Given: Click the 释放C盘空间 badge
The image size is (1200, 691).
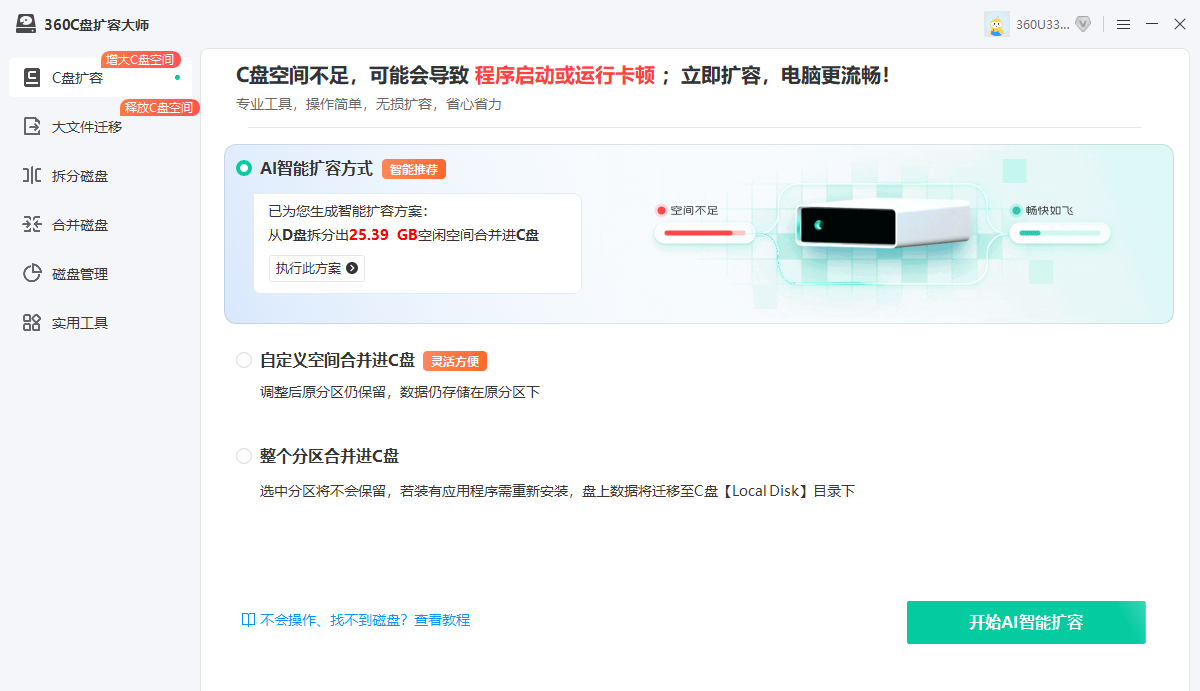Looking at the screenshot, I should (x=160, y=107).
